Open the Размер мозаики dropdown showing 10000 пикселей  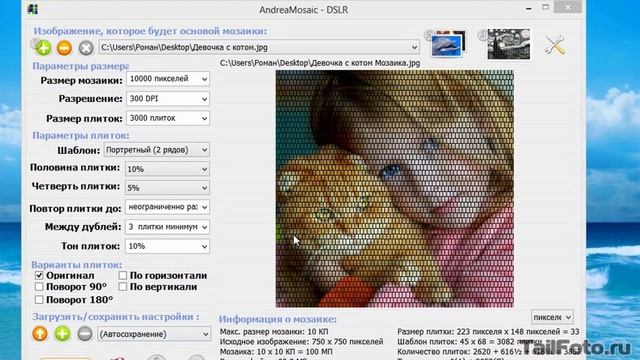pyautogui.click(x=168, y=79)
